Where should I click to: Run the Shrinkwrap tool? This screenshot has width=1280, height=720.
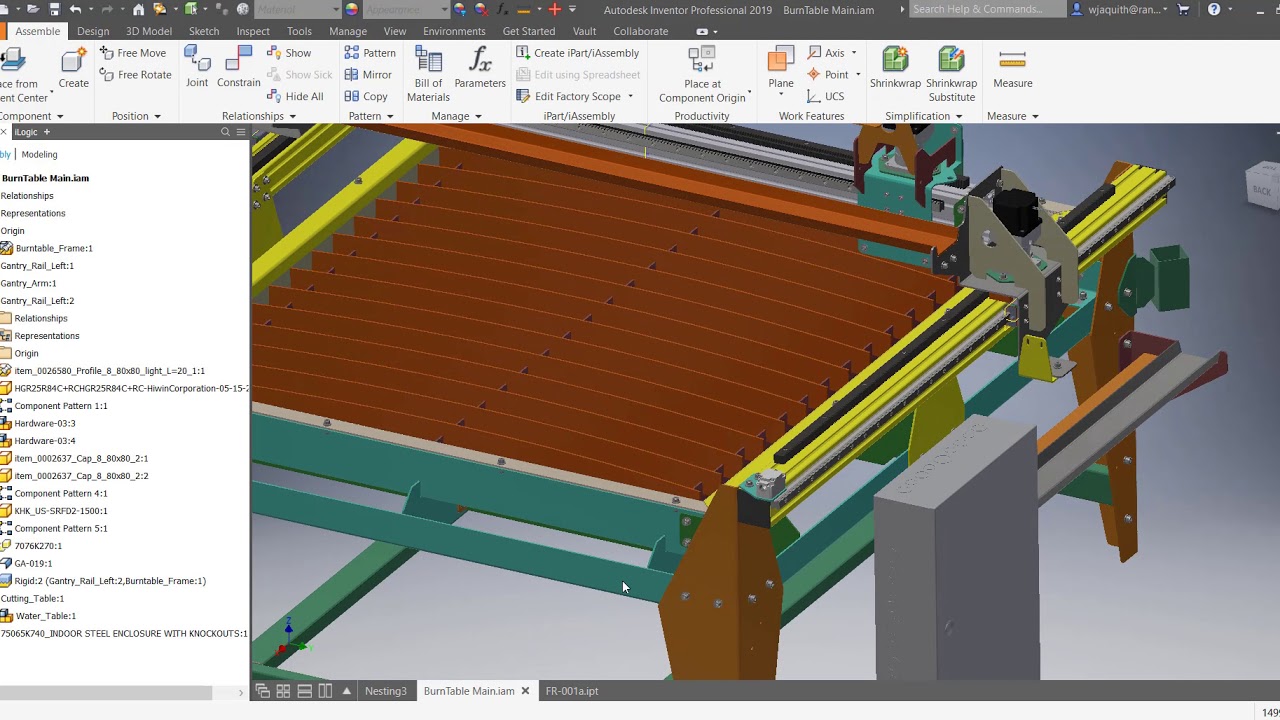tap(895, 68)
